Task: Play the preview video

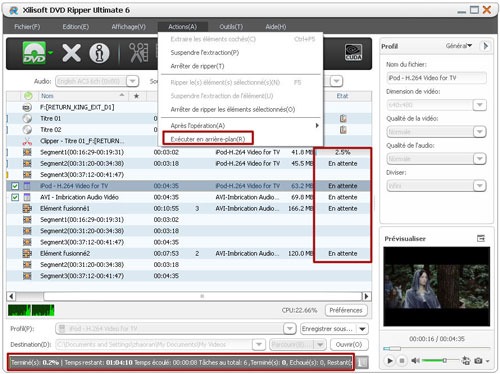Action: coord(389,360)
